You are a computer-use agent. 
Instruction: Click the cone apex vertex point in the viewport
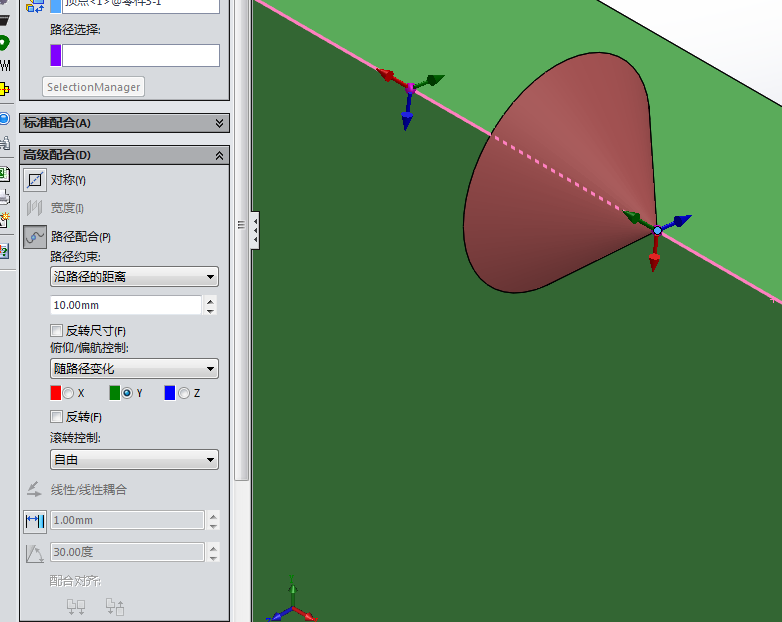pos(657,230)
